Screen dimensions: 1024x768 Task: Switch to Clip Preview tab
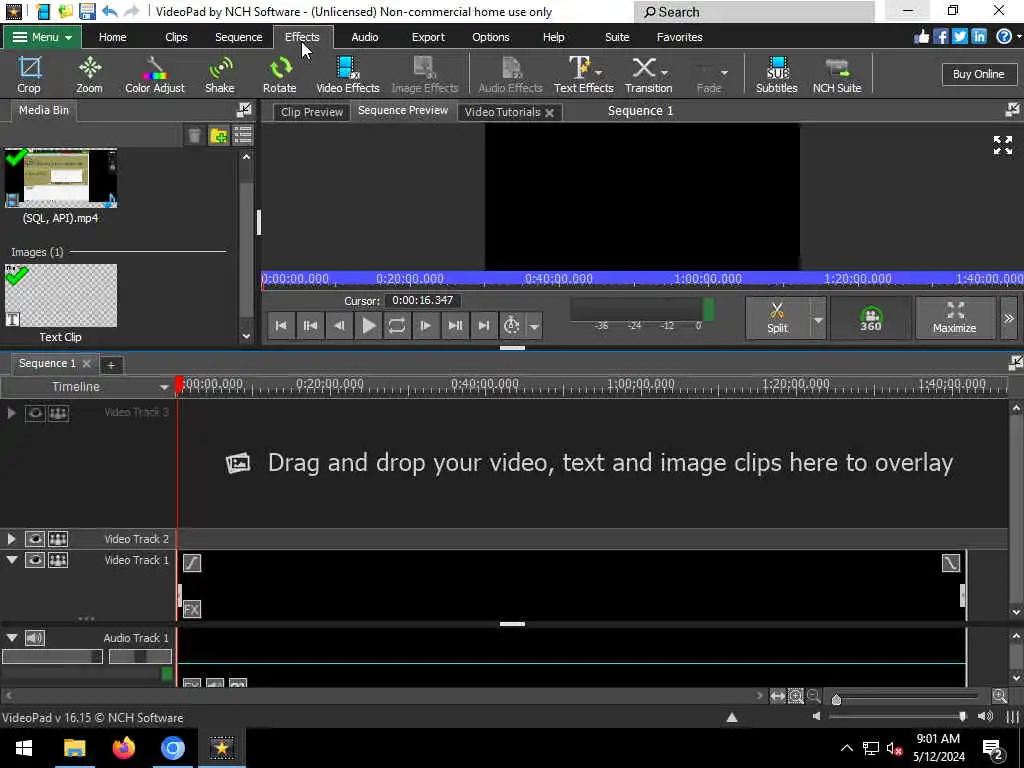coord(312,112)
